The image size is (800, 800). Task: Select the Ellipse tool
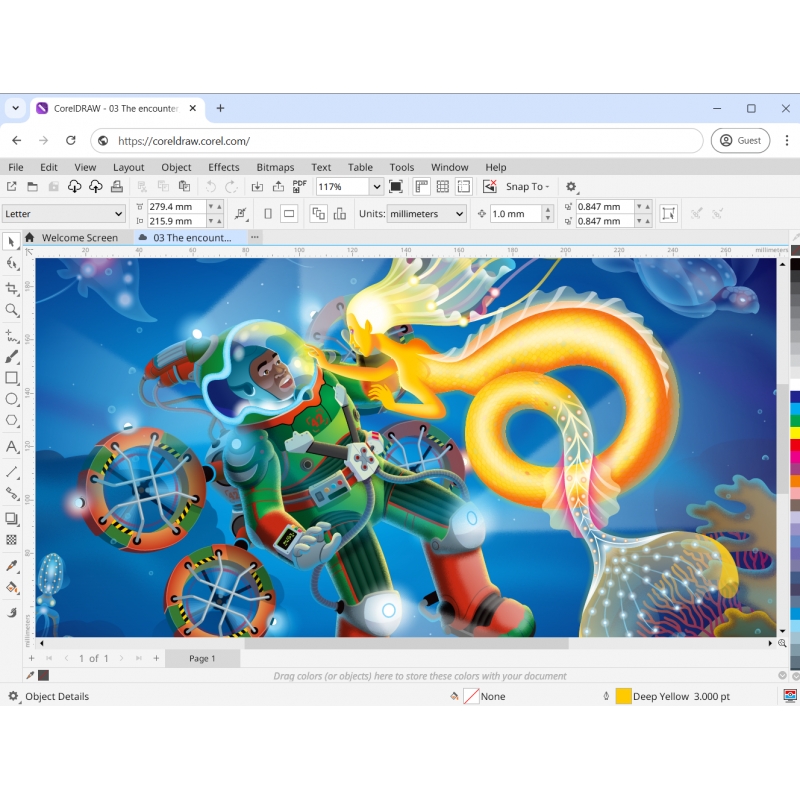pyautogui.click(x=11, y=399)
